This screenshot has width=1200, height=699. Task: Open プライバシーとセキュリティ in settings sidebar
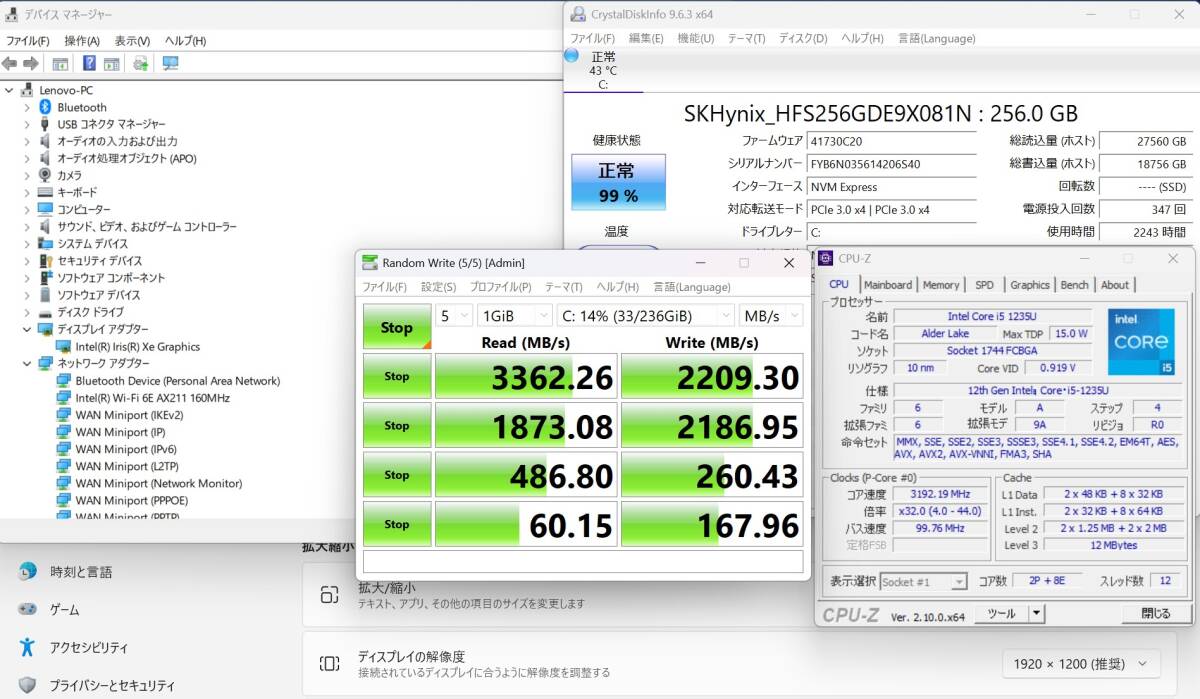point(112,685)
